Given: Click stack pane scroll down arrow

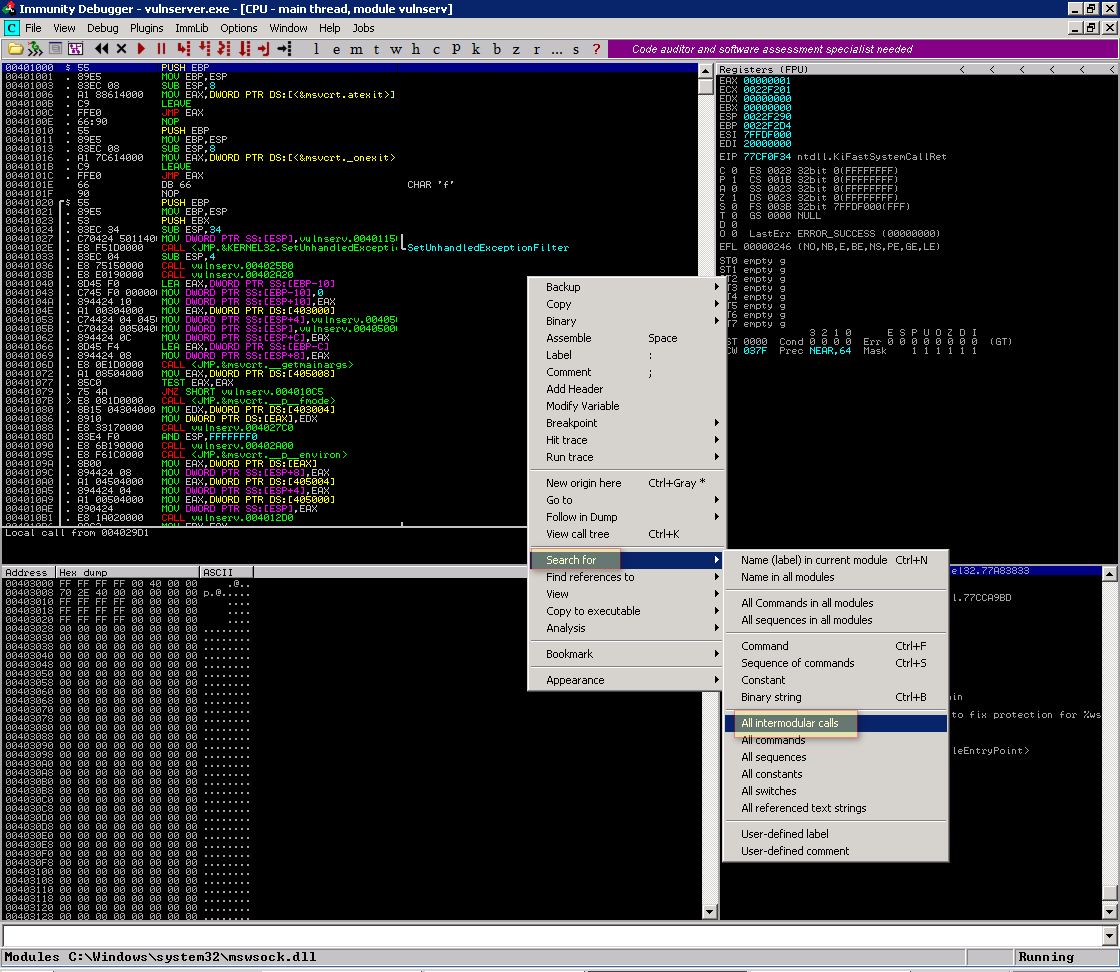Looking at the screenshot, I should click(x=1109, y=912).
